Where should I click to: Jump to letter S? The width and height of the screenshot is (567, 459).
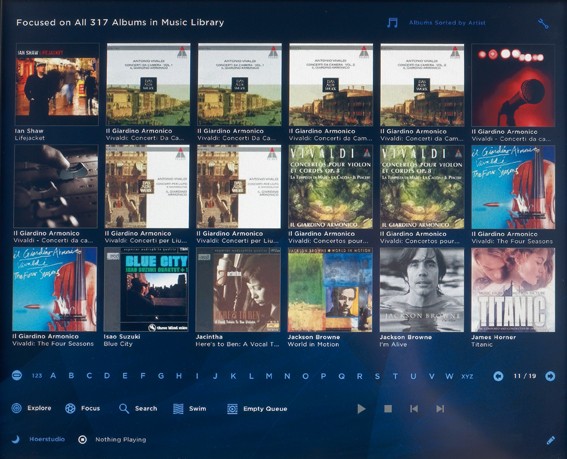pos(378,376)
